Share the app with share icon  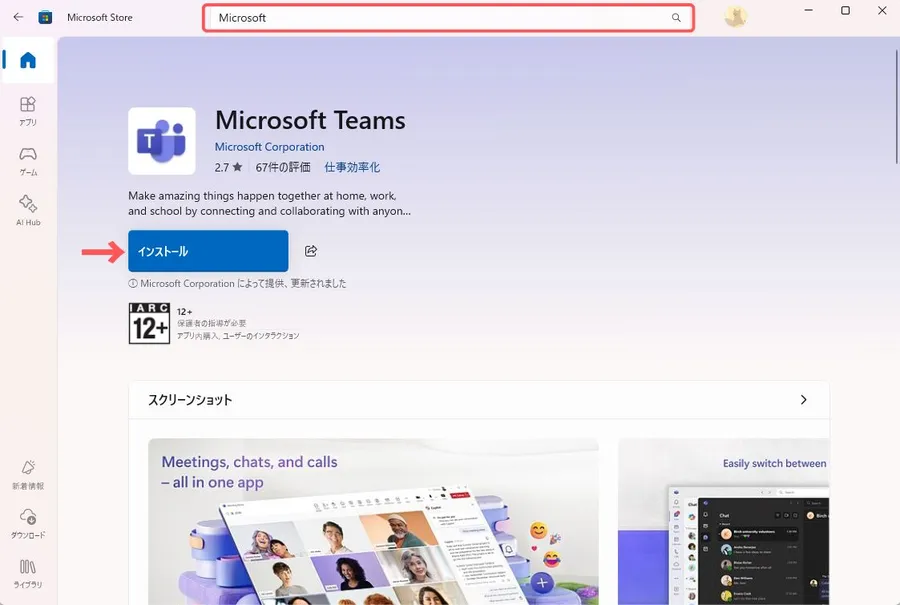pyautogui.click(x=311, y=251)
